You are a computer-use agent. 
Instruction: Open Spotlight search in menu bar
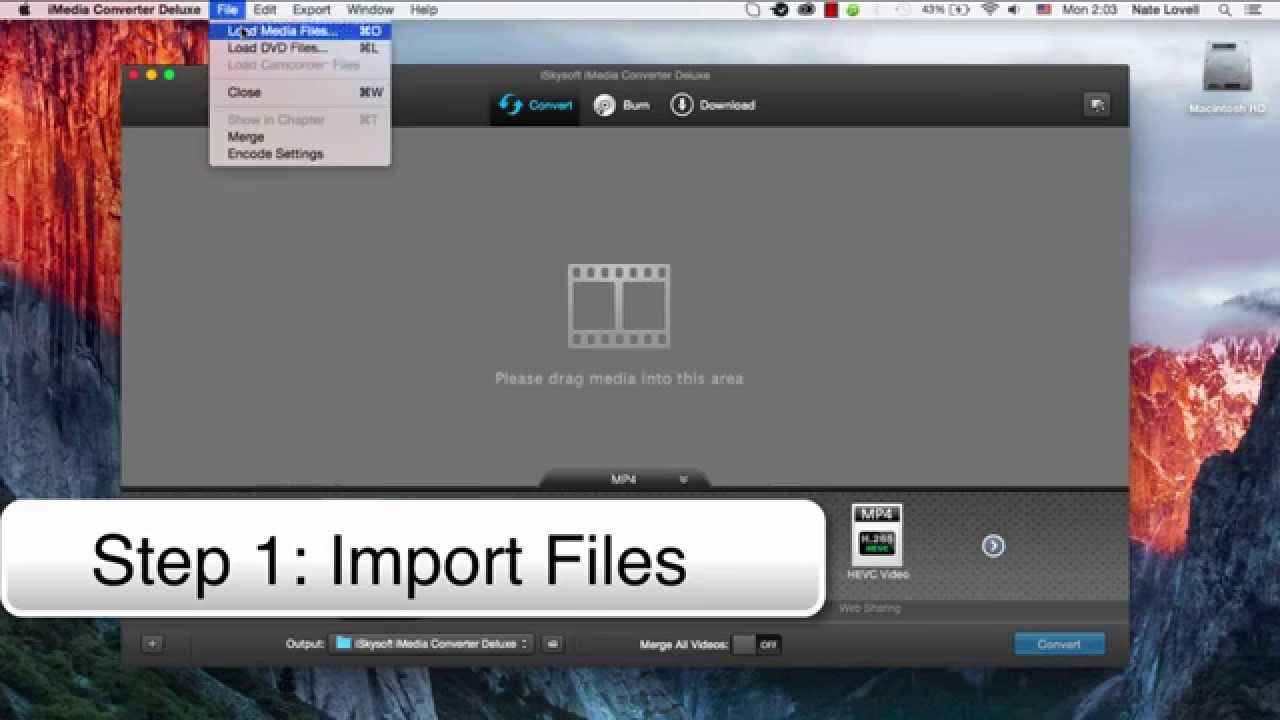(1225, 9)
